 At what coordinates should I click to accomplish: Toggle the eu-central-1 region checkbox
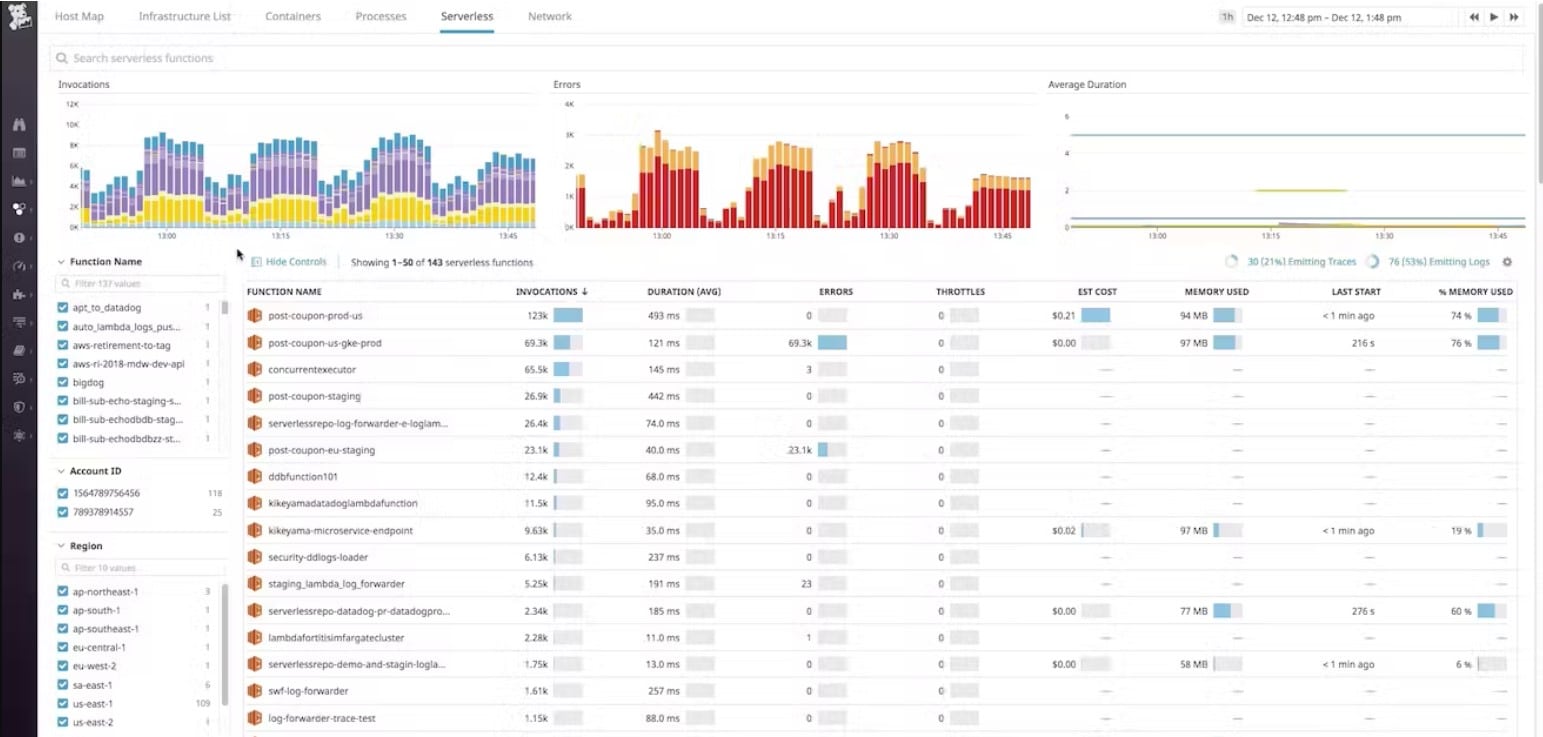(63, 647)
